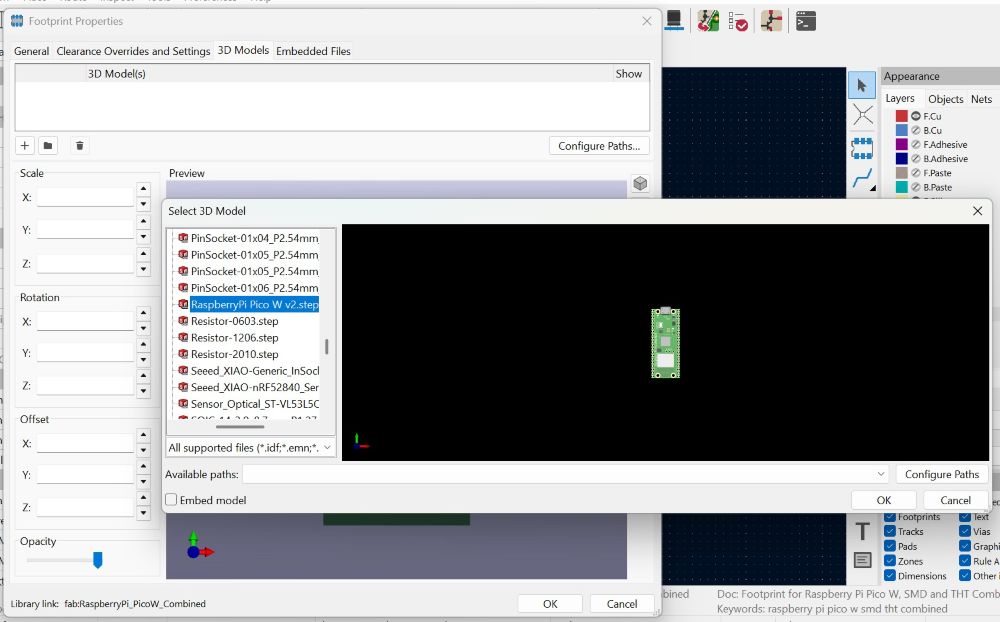Toggle Dimensions visibility checkbox
The image size is (1000, 622).
[x=890, y=575]
